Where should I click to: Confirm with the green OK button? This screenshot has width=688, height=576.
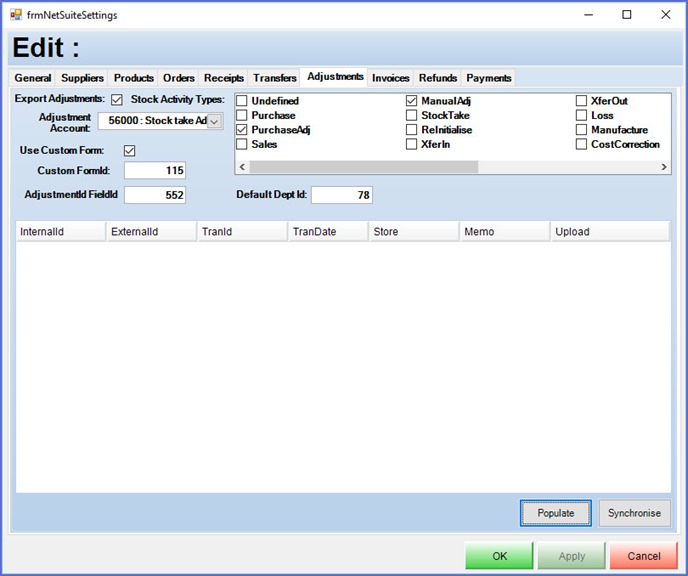coord(499,556)
